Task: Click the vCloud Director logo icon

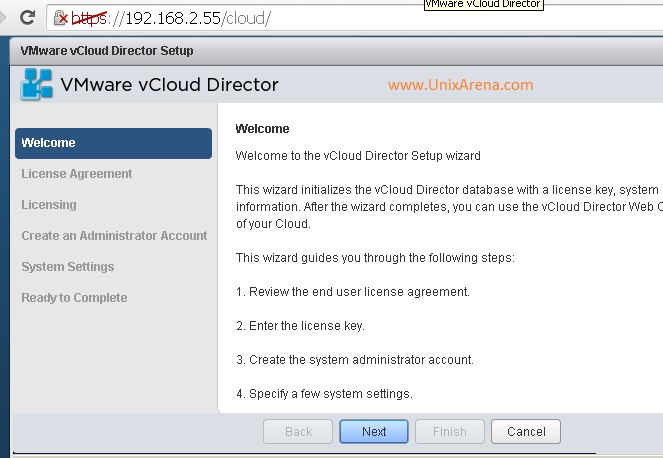Action: tap(36, 85)
